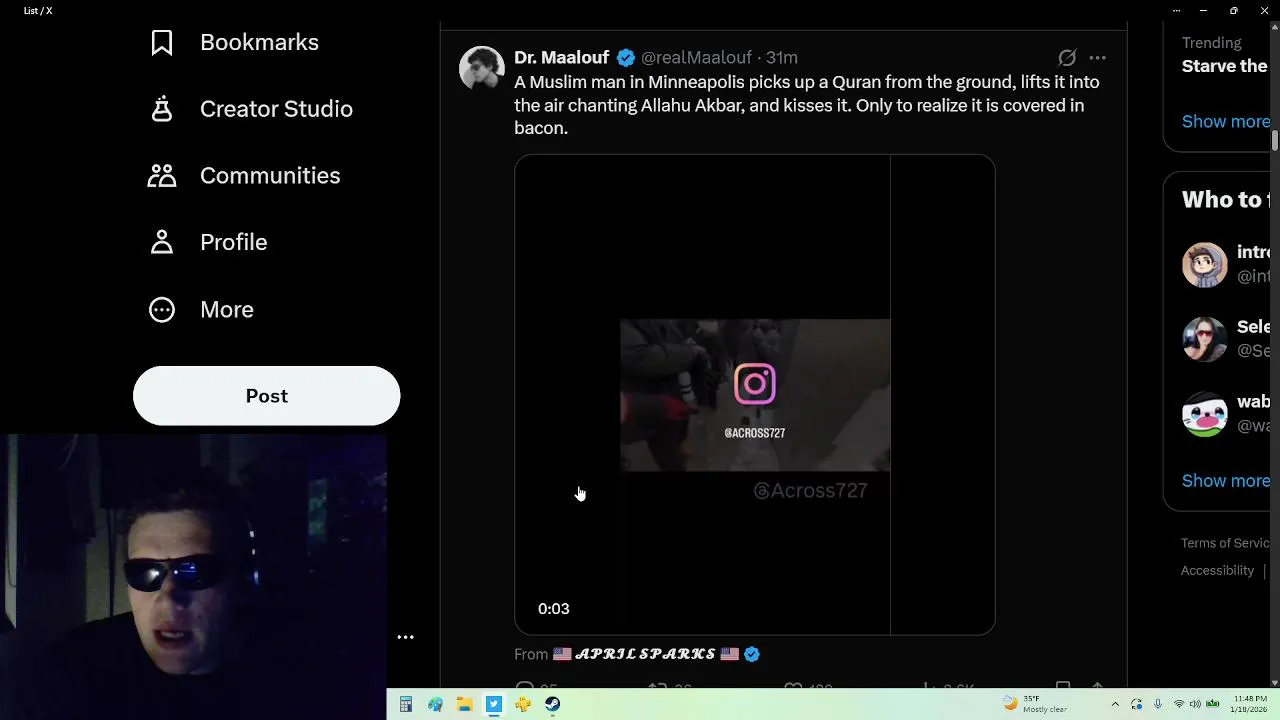Click the Creator Studio icon

pyautogui.click(x=162, y=109)
